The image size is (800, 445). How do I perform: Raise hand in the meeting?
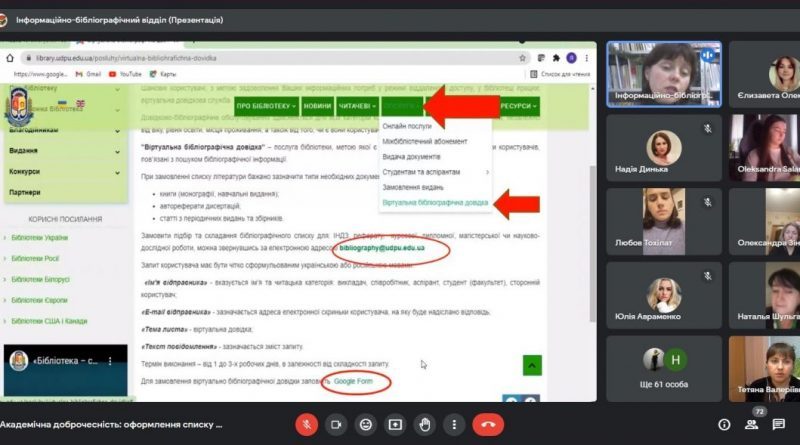coord(425,425)
